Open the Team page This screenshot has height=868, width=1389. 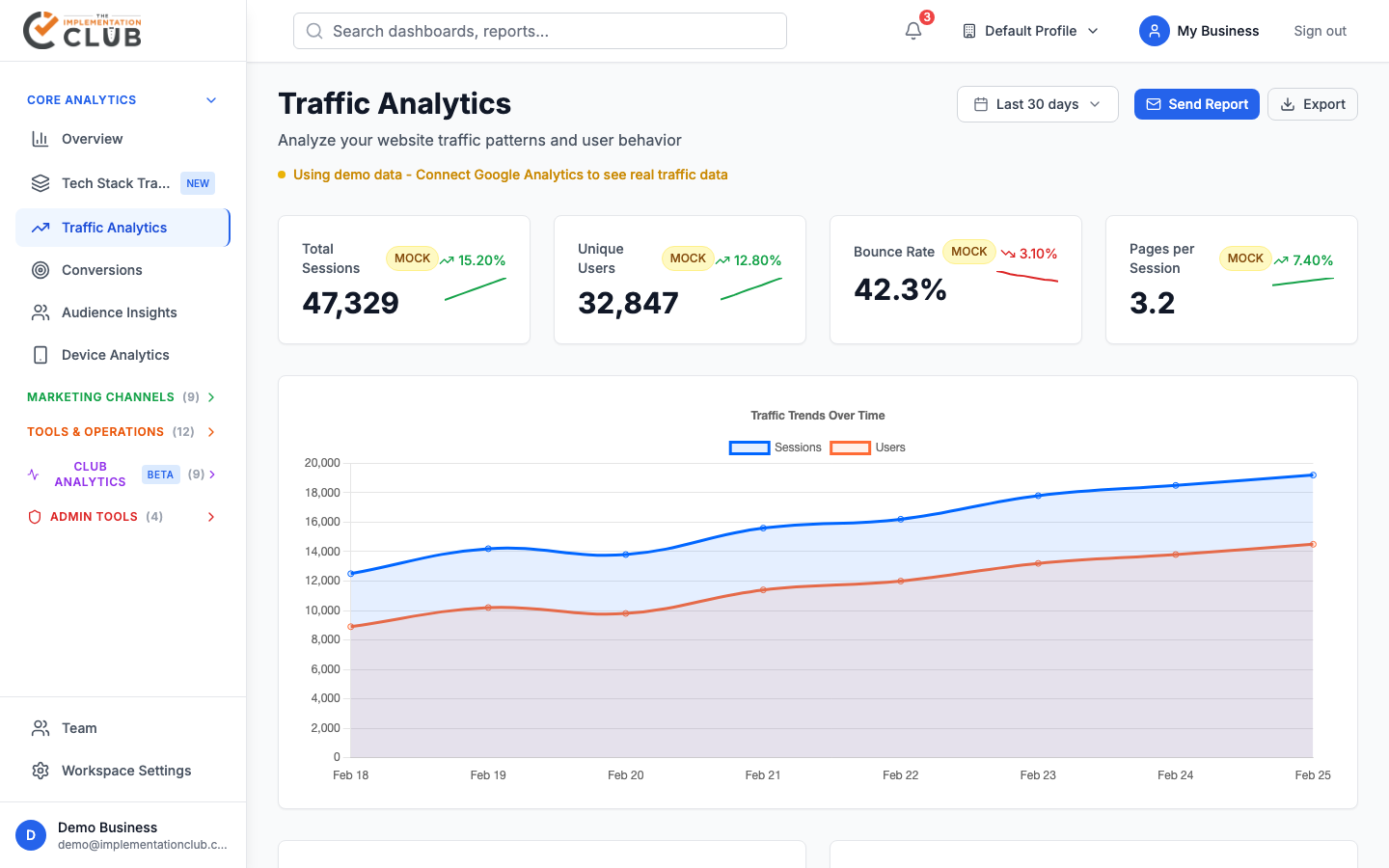(x=79, y=728)
